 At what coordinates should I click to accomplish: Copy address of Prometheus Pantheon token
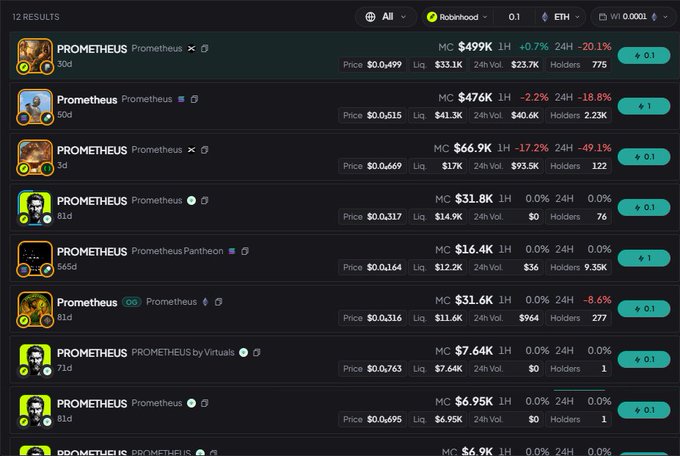(x=245, y=251)
